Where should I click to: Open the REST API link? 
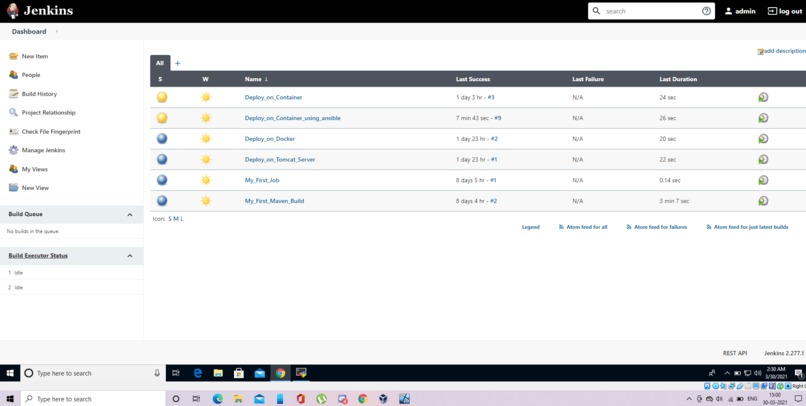(735, 353)
